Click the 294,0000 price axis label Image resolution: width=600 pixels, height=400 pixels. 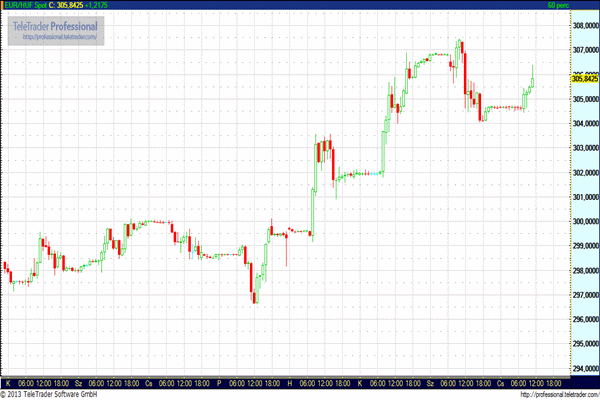coord(584,369)
